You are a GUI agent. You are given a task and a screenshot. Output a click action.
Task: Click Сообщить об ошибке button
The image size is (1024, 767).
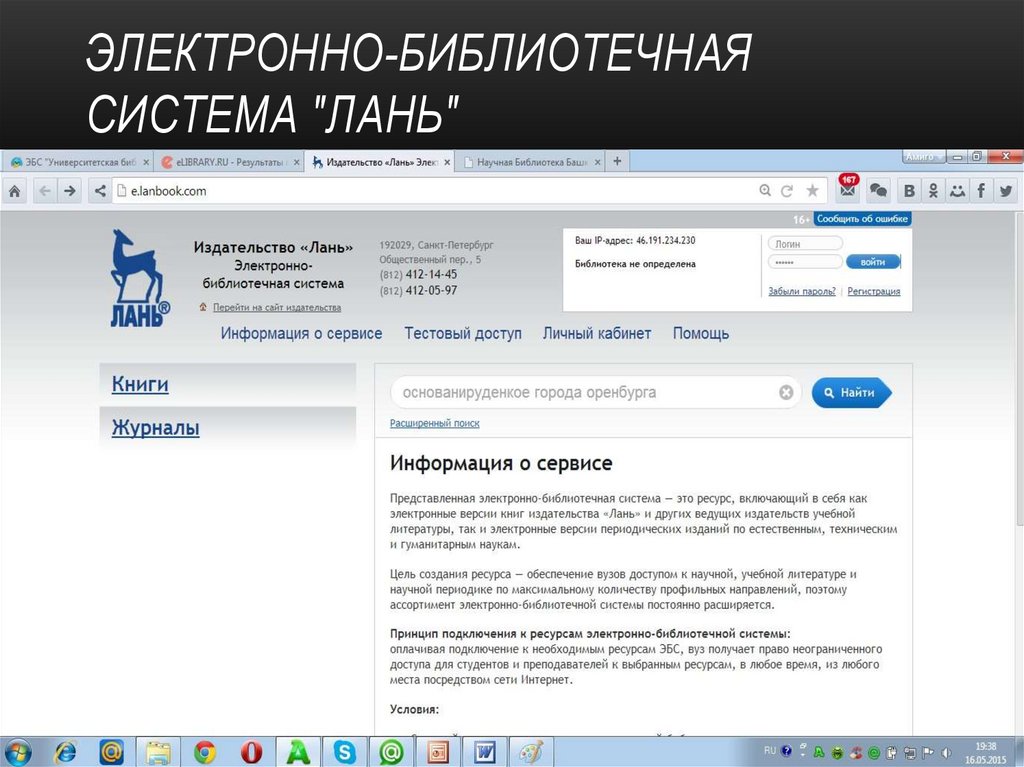click(x=862, y=219)
